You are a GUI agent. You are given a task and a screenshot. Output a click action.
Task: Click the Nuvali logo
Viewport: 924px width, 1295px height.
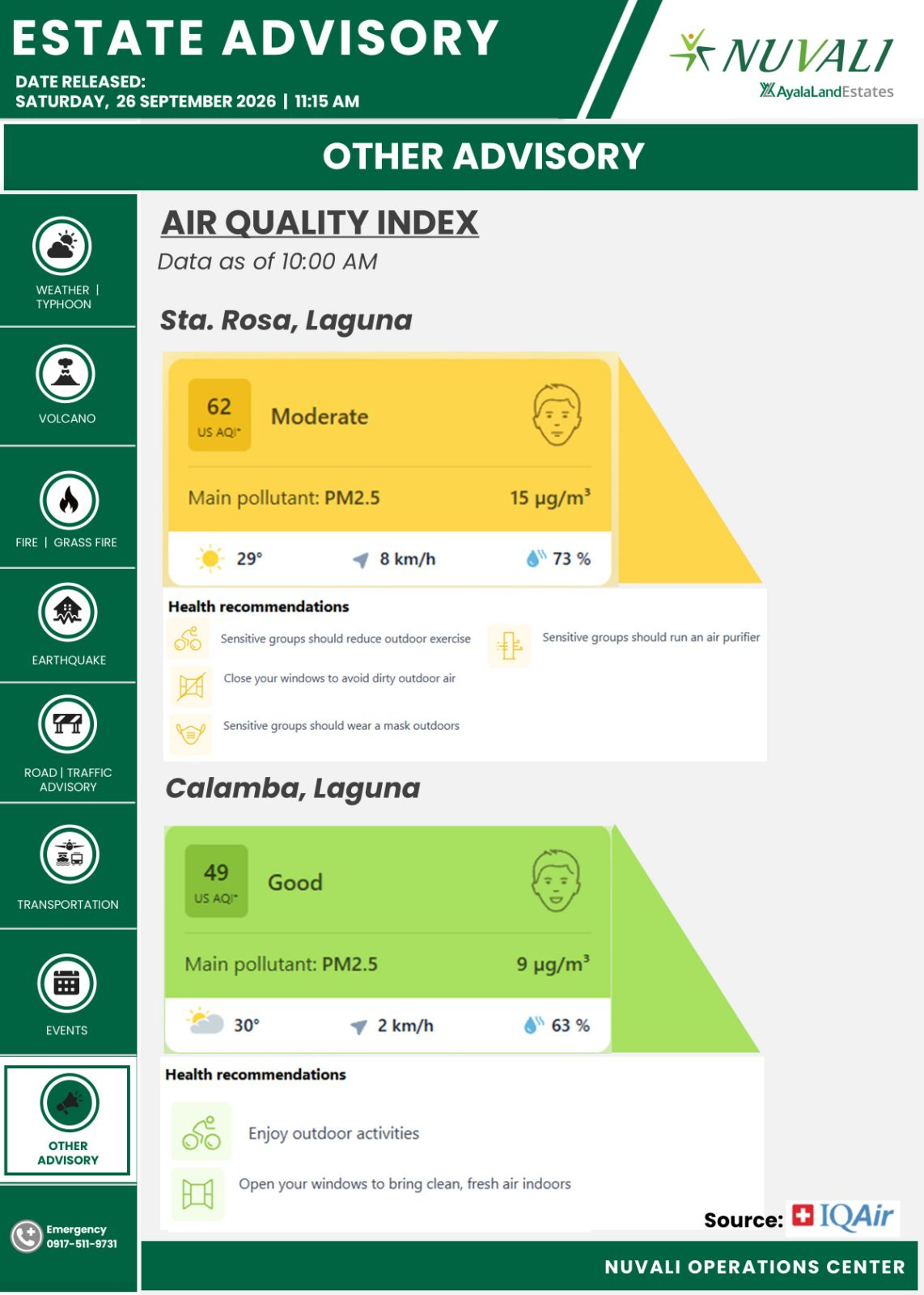click(x=782, y=54)
